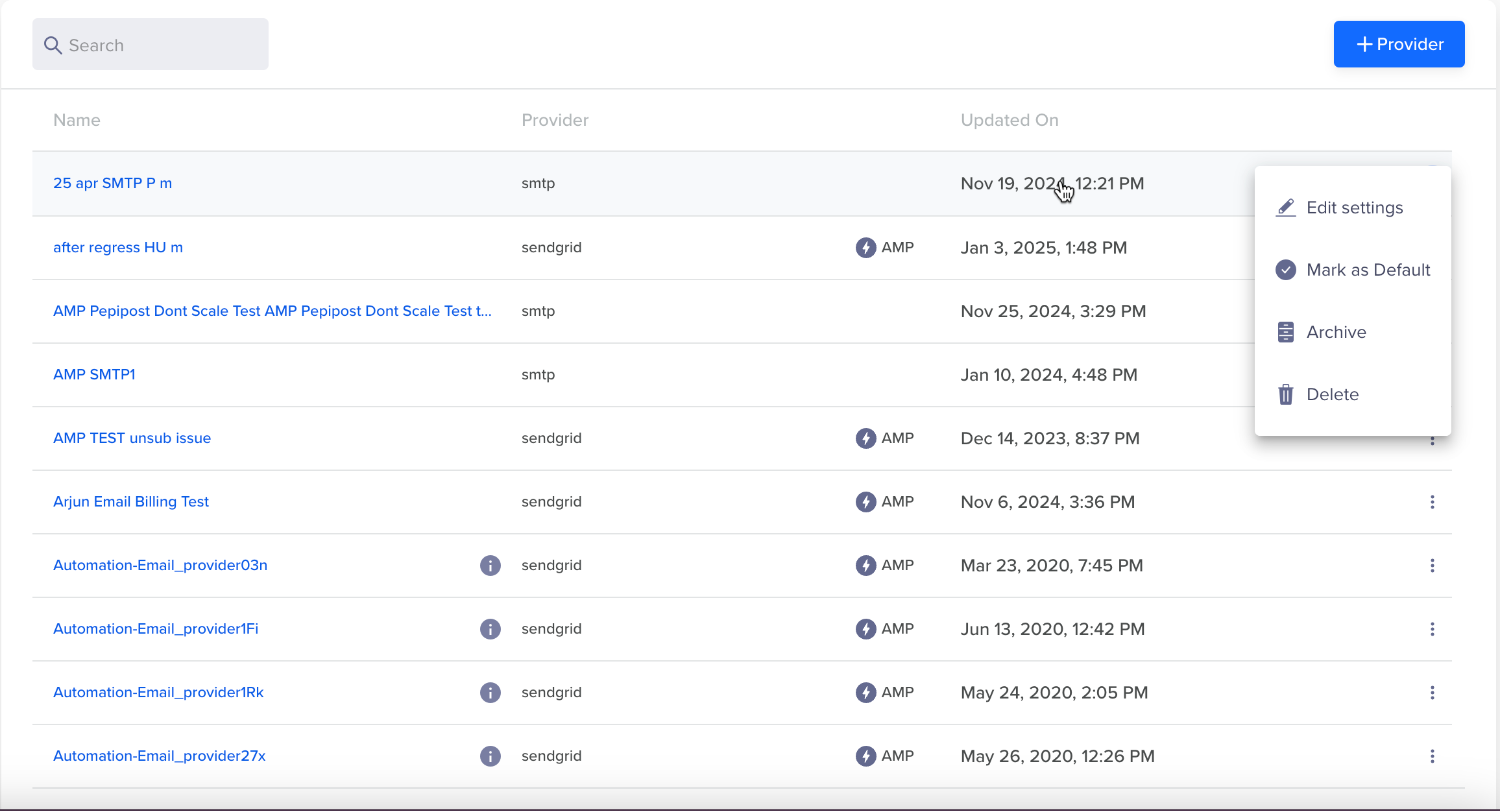Click smtp provider cell in AMP SMTP1 row
The height and width of the screenshot is (812, 1500).
(538, 374)
